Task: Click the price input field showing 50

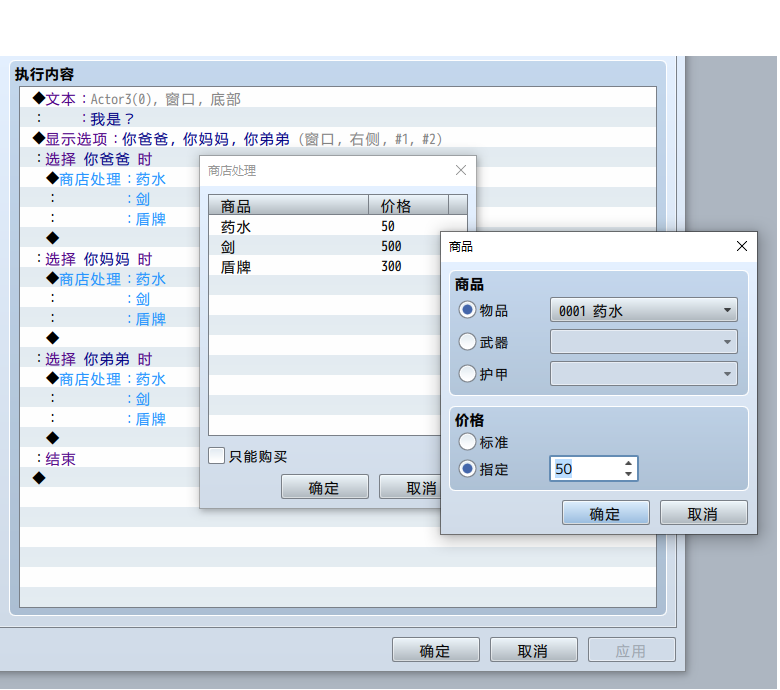Action: [586, 469]
